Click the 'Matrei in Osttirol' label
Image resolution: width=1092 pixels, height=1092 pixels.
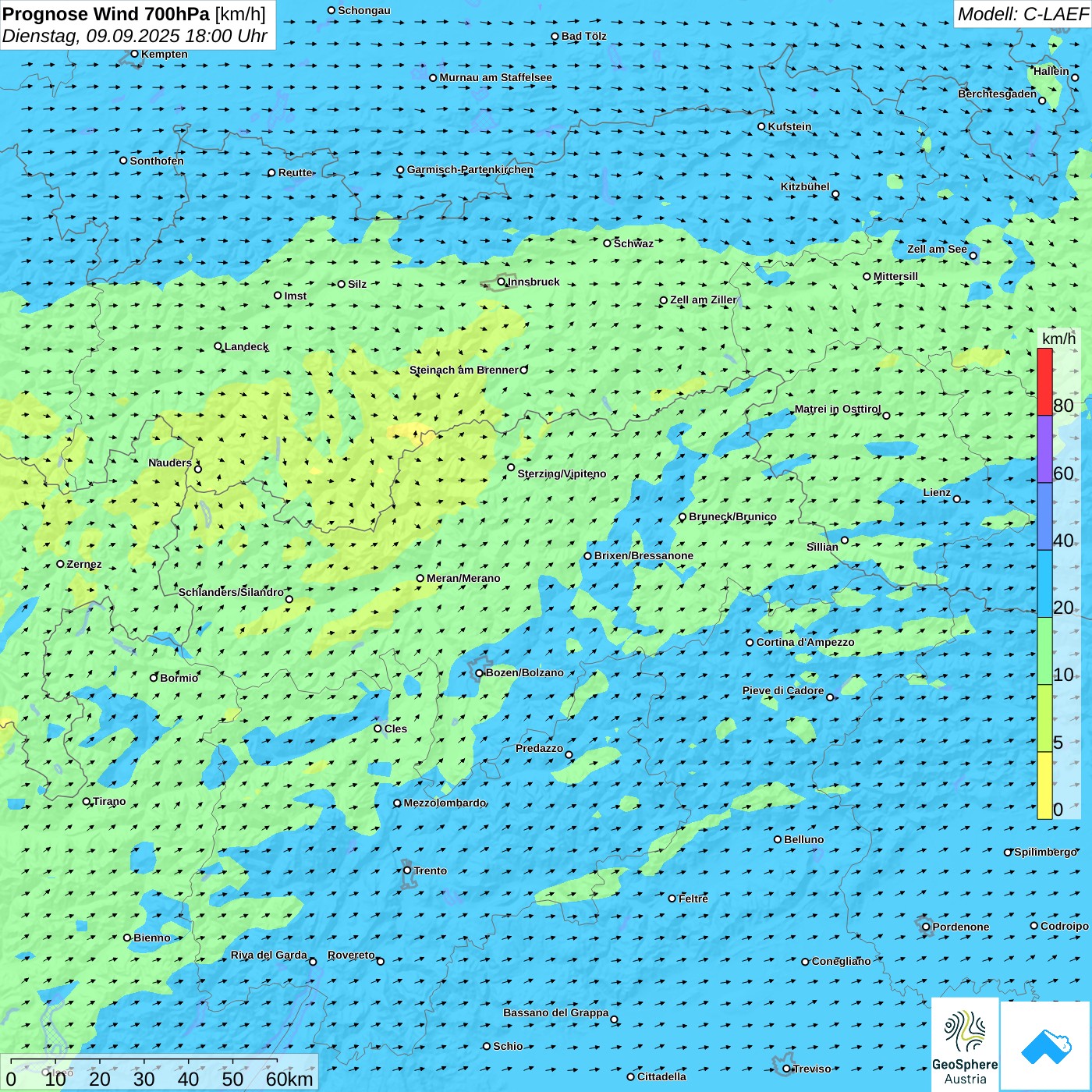(838, 409)
